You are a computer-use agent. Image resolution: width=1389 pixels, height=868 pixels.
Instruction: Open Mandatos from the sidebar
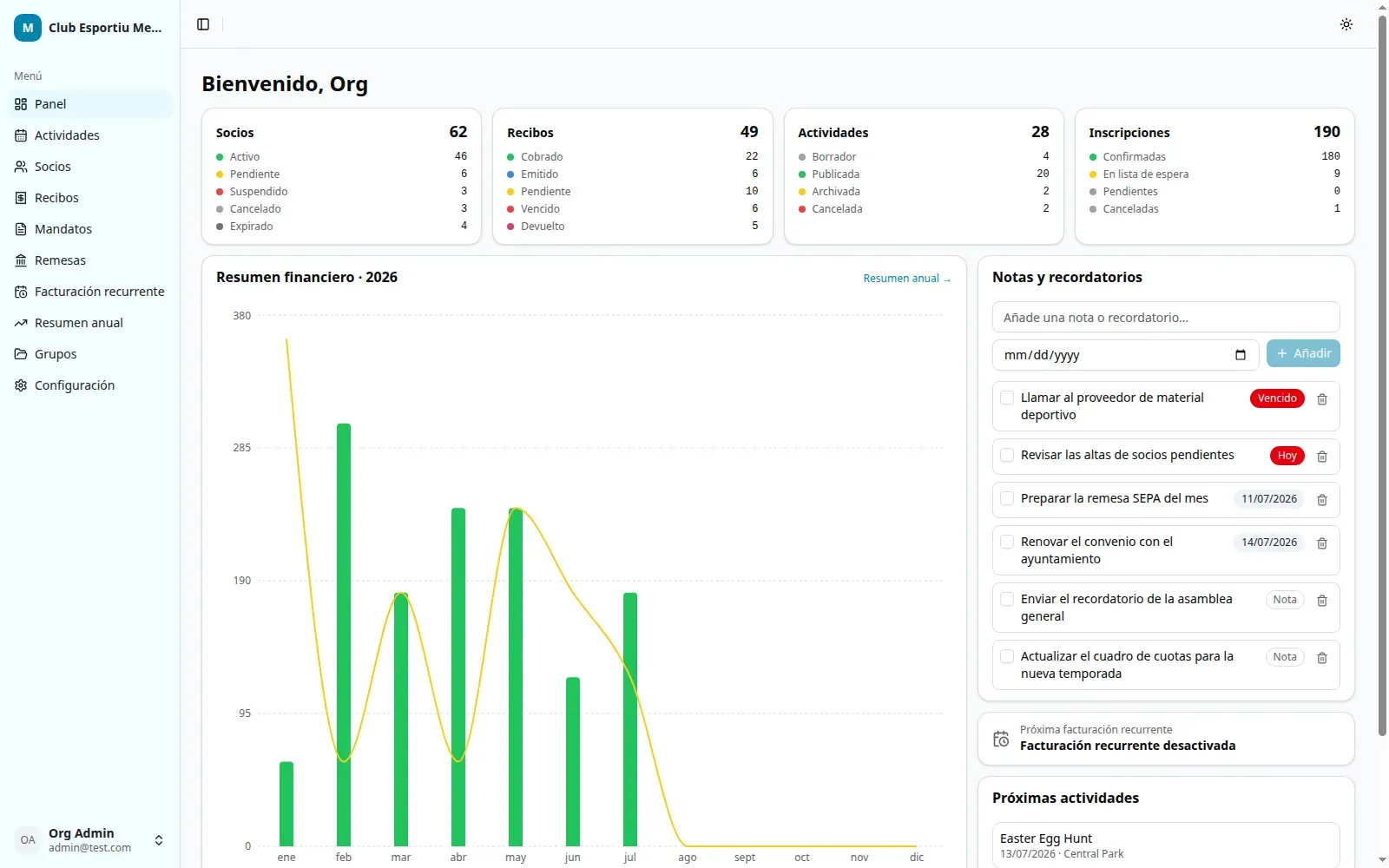(x=90, y=229)
